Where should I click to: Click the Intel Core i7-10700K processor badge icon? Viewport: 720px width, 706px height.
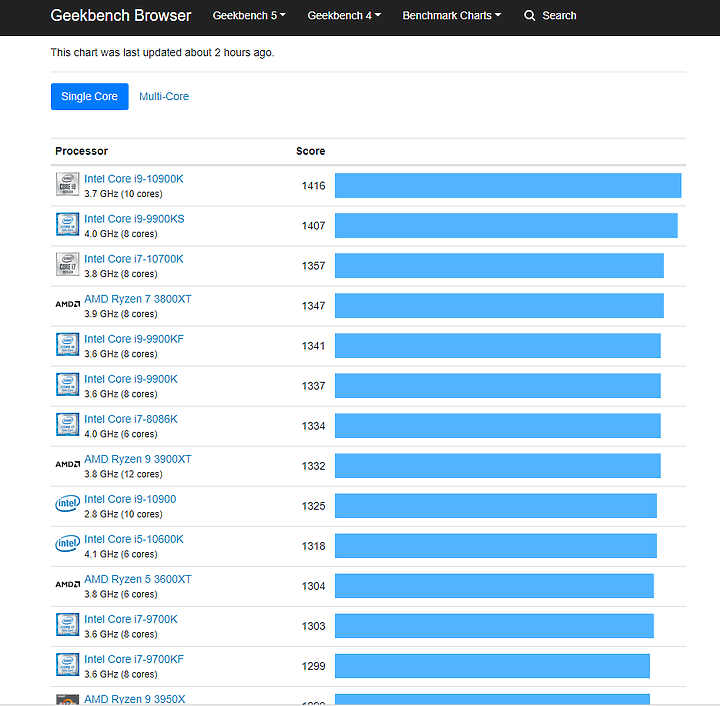[68, 264]
